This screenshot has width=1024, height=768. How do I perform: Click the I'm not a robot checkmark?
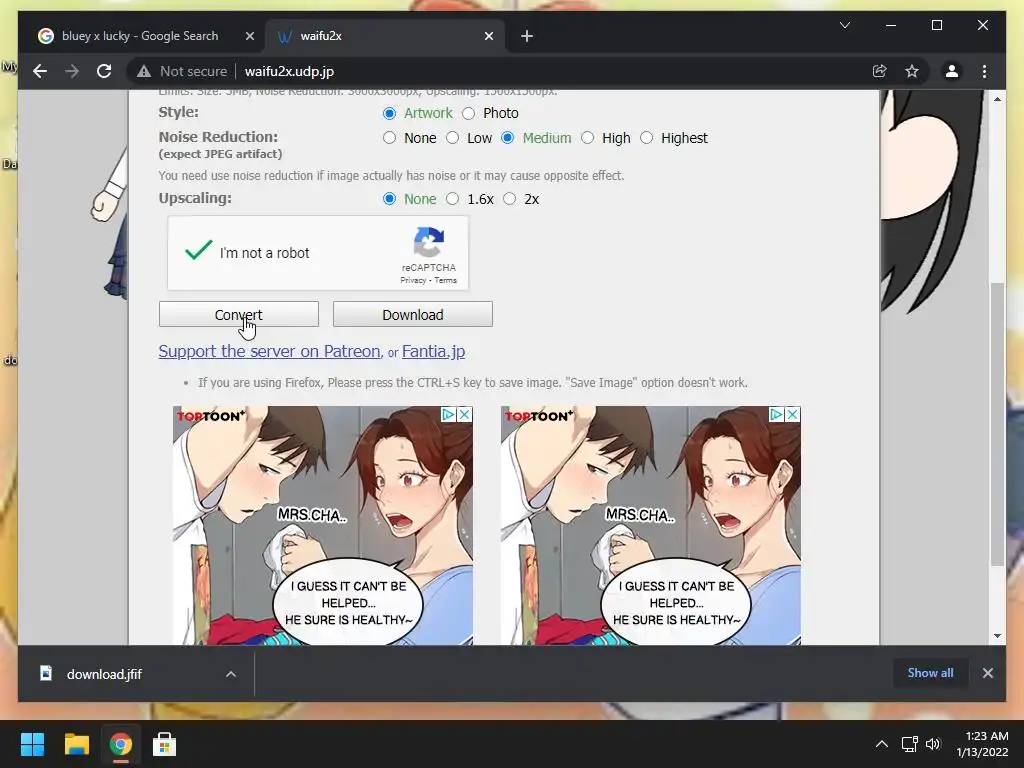click(198, 250)
